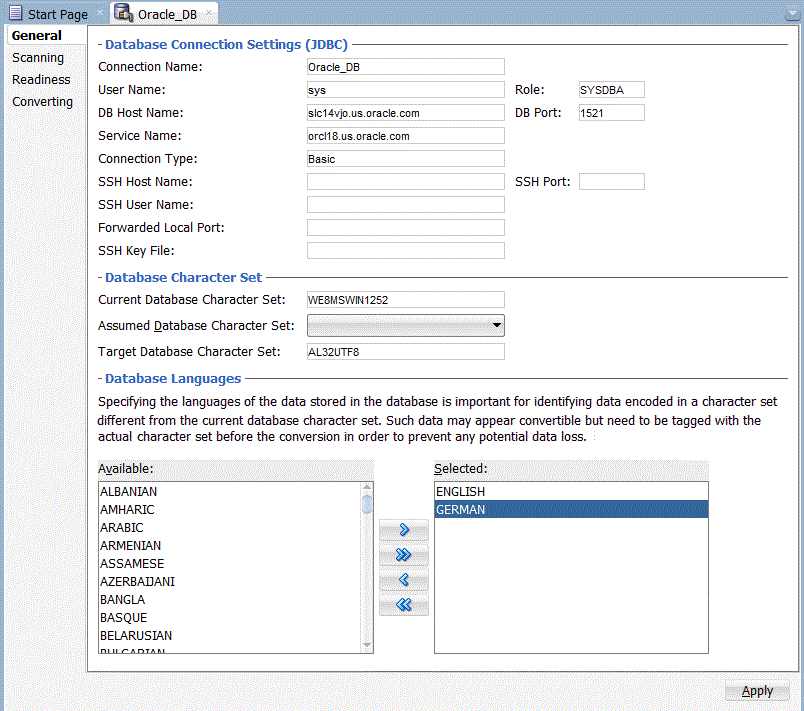The image size is (804, 711).
Task: Click the Apply button
Action: (757, 691)
